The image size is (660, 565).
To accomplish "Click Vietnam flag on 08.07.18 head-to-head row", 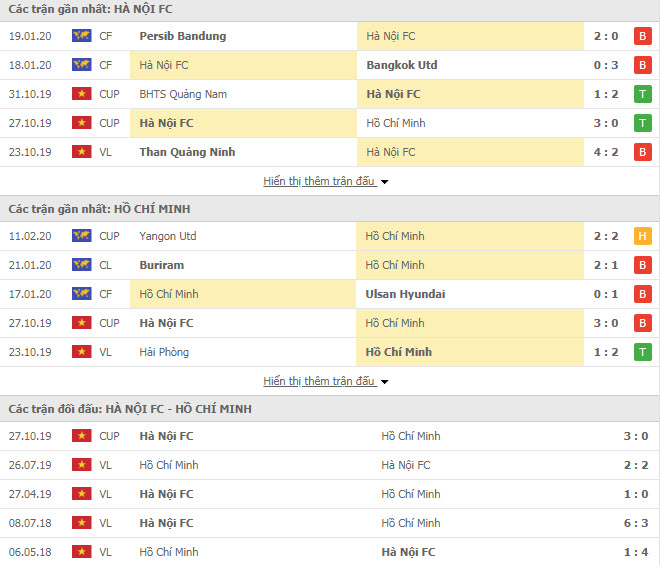I will tap(82, 523).
